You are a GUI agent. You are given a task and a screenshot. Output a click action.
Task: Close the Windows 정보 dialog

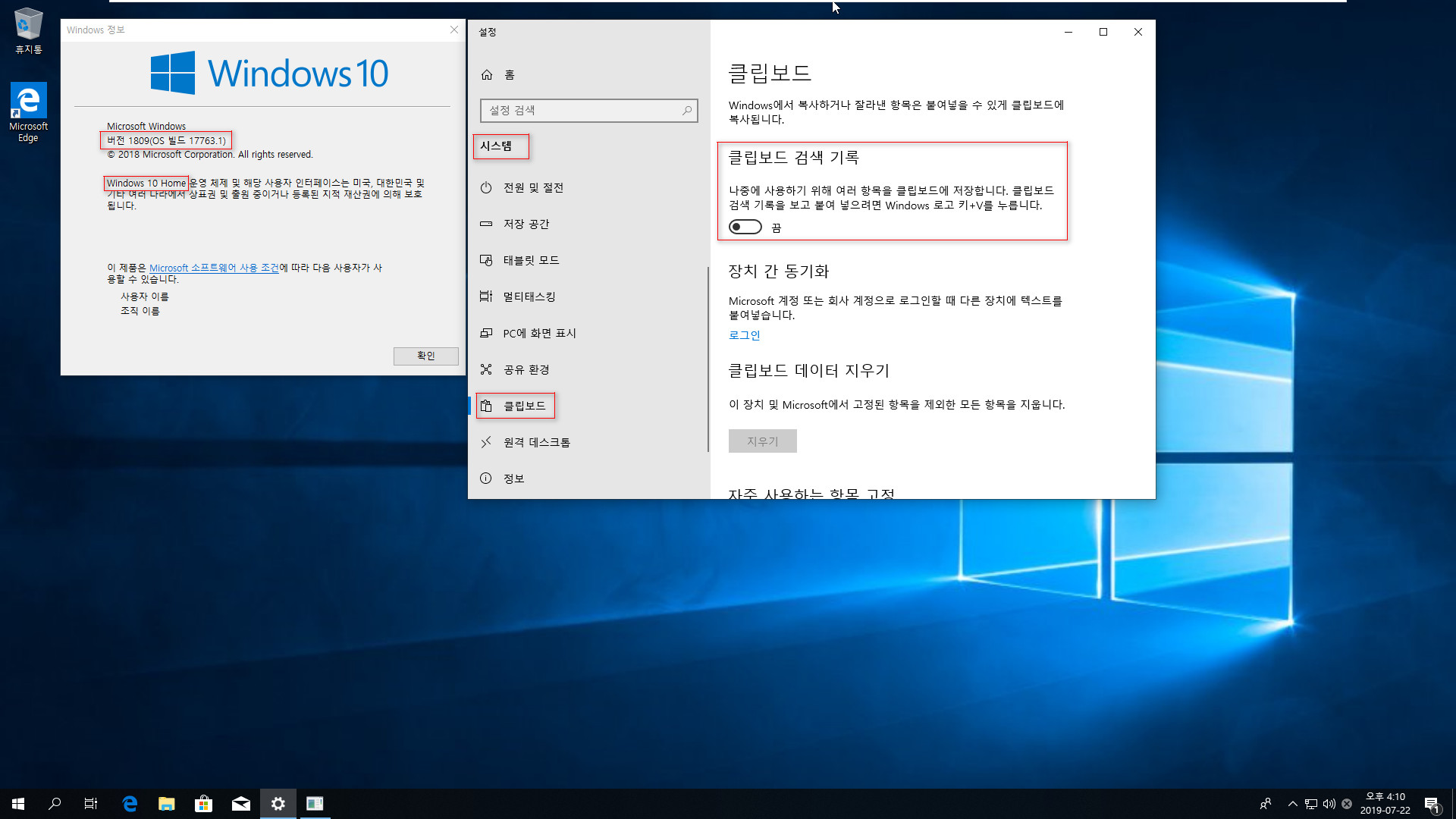[453, 30]
